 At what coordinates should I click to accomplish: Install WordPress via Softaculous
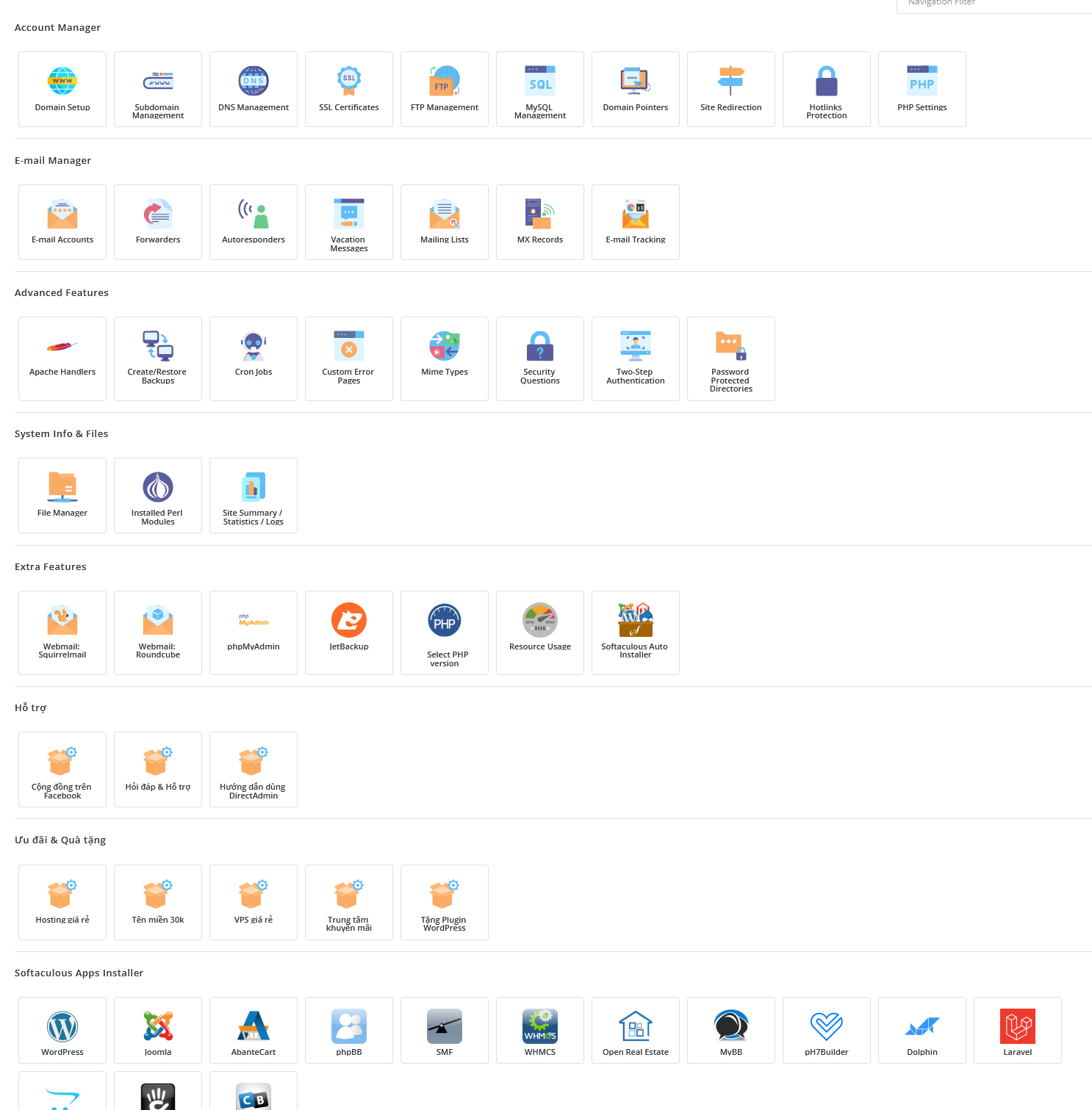point(62,1030)
